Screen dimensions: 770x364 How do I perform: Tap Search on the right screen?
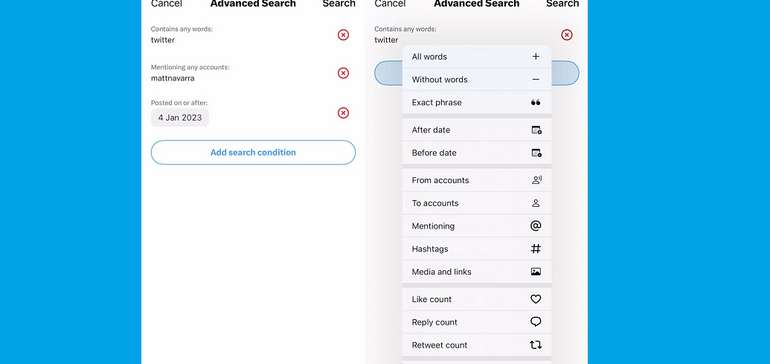pyautogui.click(x=562, y=4)
